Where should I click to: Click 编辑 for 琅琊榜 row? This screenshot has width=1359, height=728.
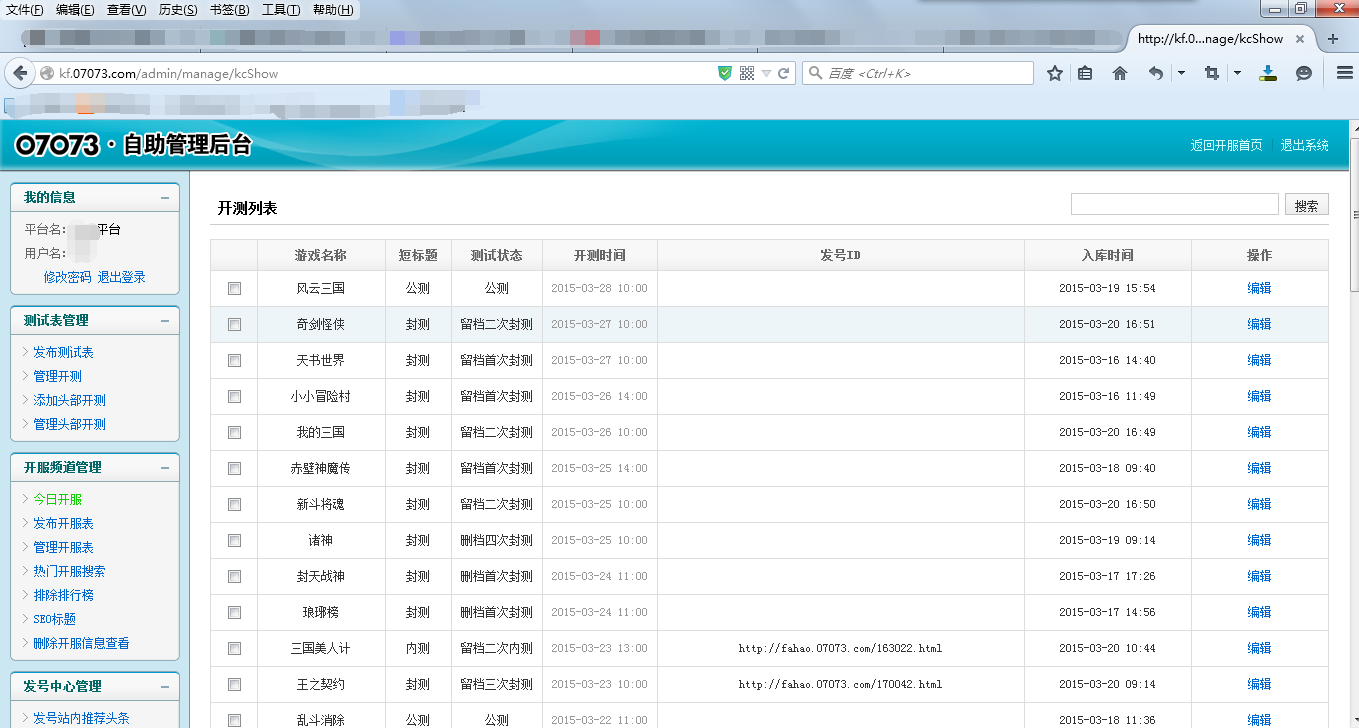point(1259,612)
